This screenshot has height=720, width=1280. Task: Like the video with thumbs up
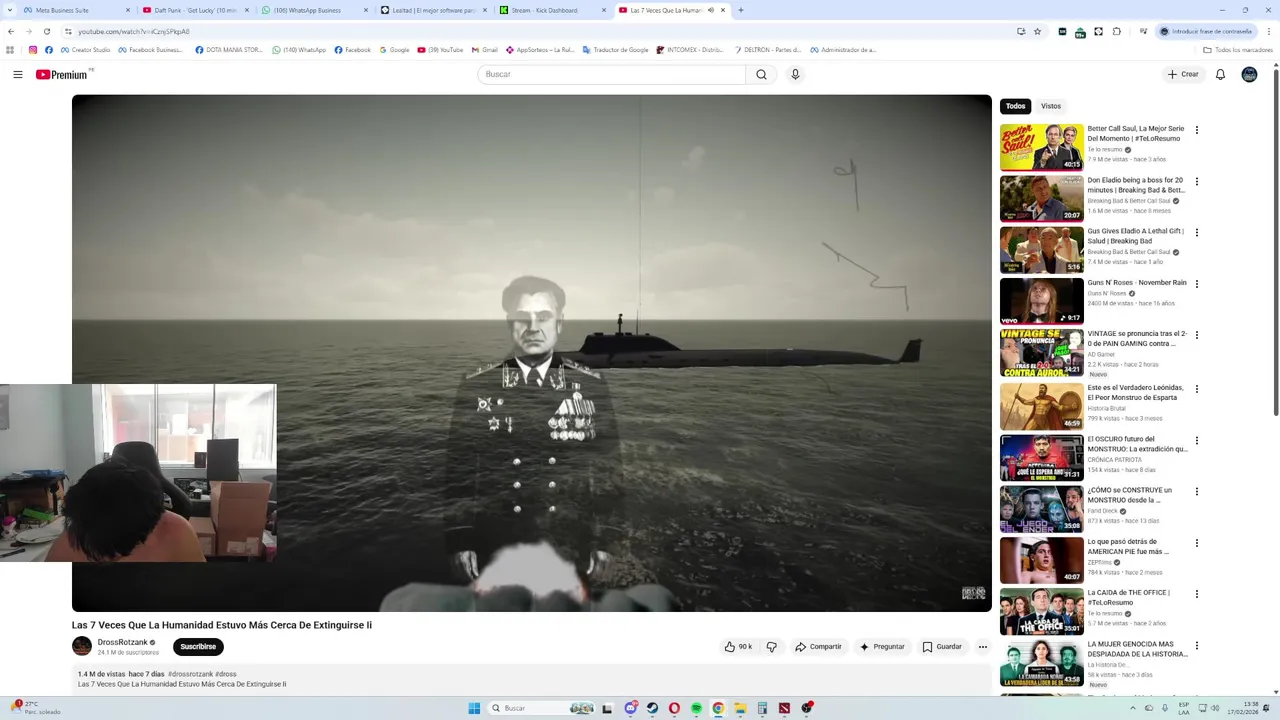pyautogui.click(x=738, y=647)
